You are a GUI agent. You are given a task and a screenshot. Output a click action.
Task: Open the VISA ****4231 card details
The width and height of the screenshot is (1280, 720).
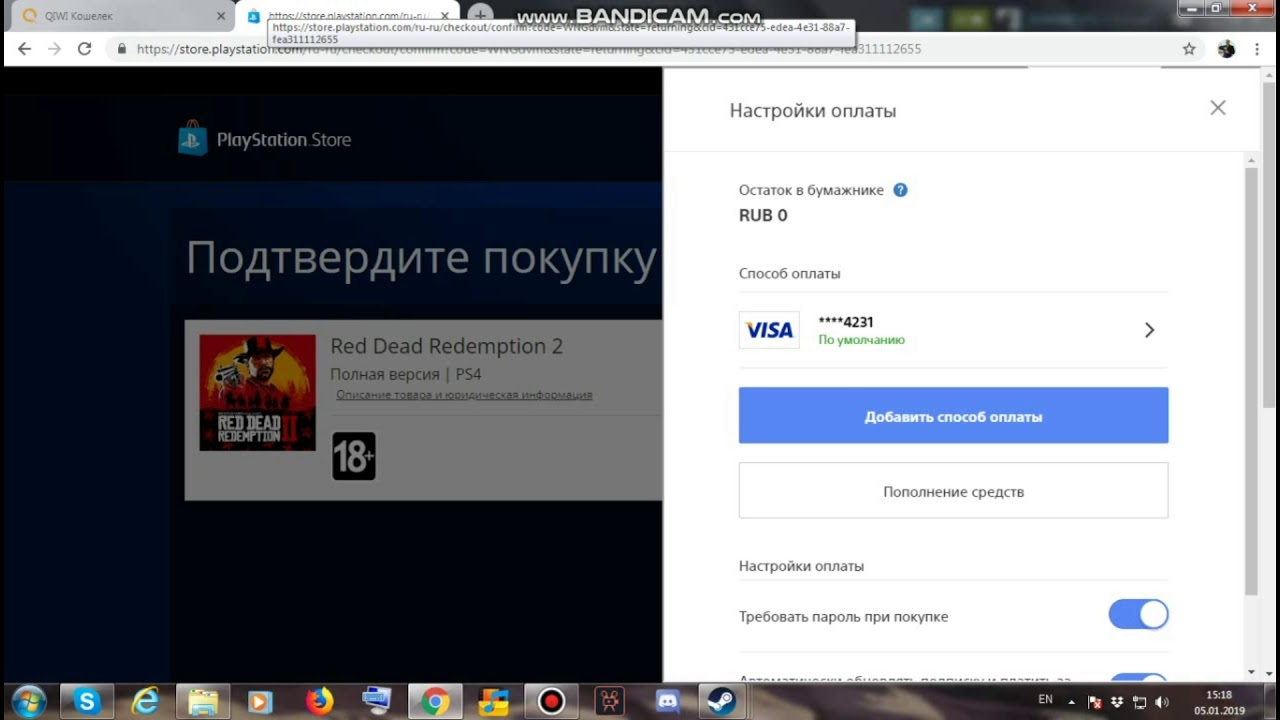(x=953, y=330)
